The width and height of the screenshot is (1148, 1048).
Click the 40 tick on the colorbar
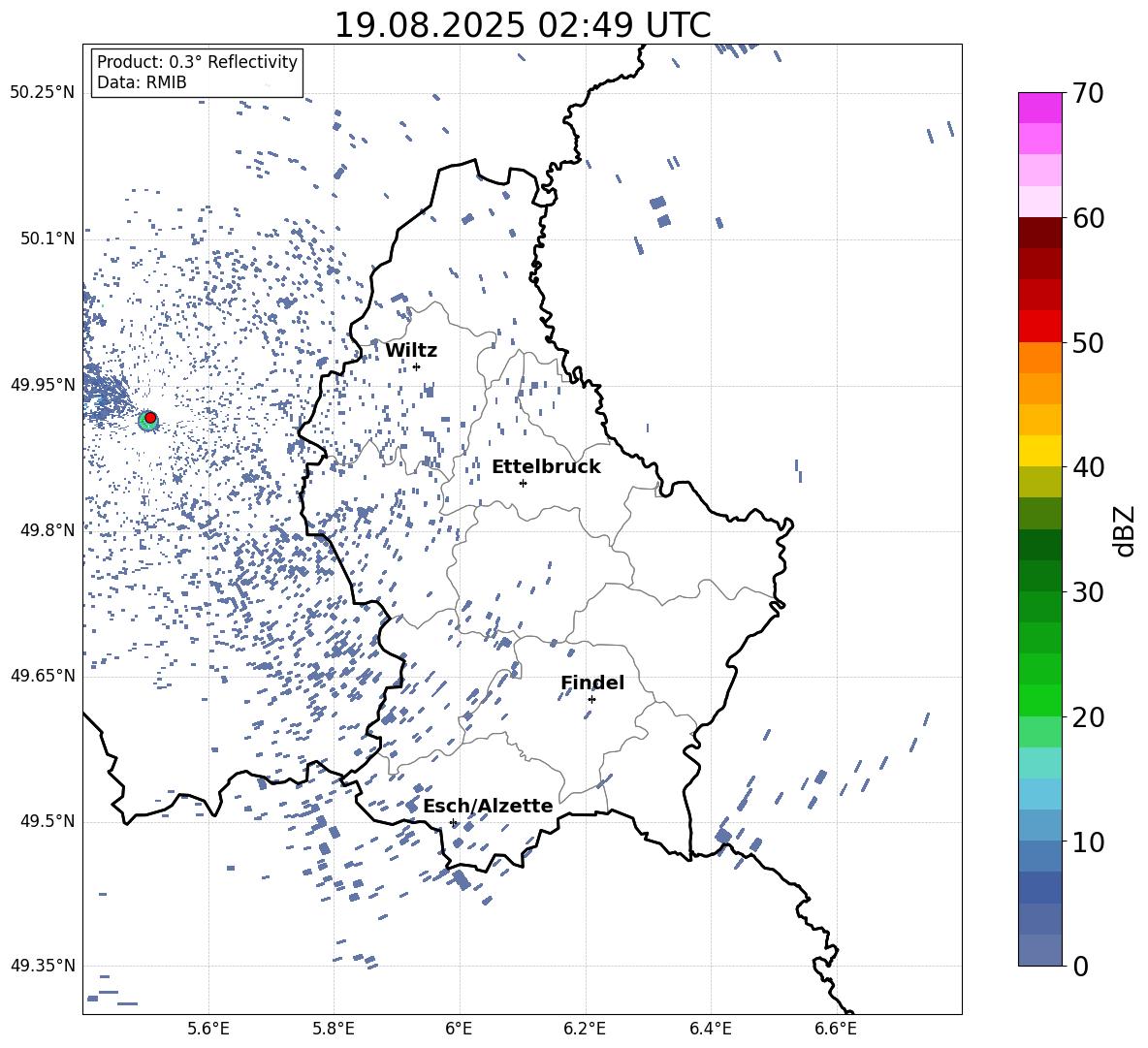(1088, 467)
